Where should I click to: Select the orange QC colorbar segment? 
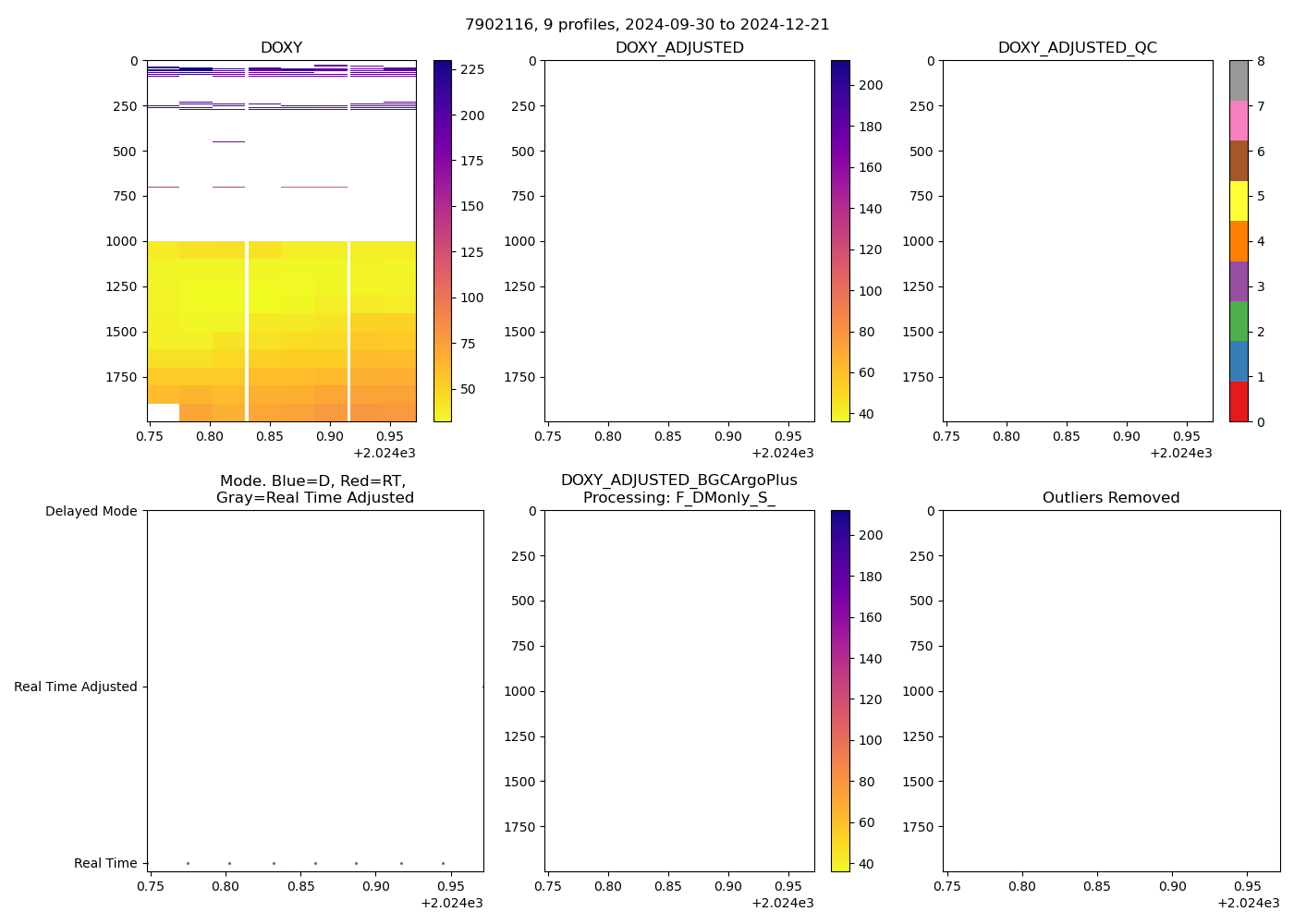[x=1238, y=241]
